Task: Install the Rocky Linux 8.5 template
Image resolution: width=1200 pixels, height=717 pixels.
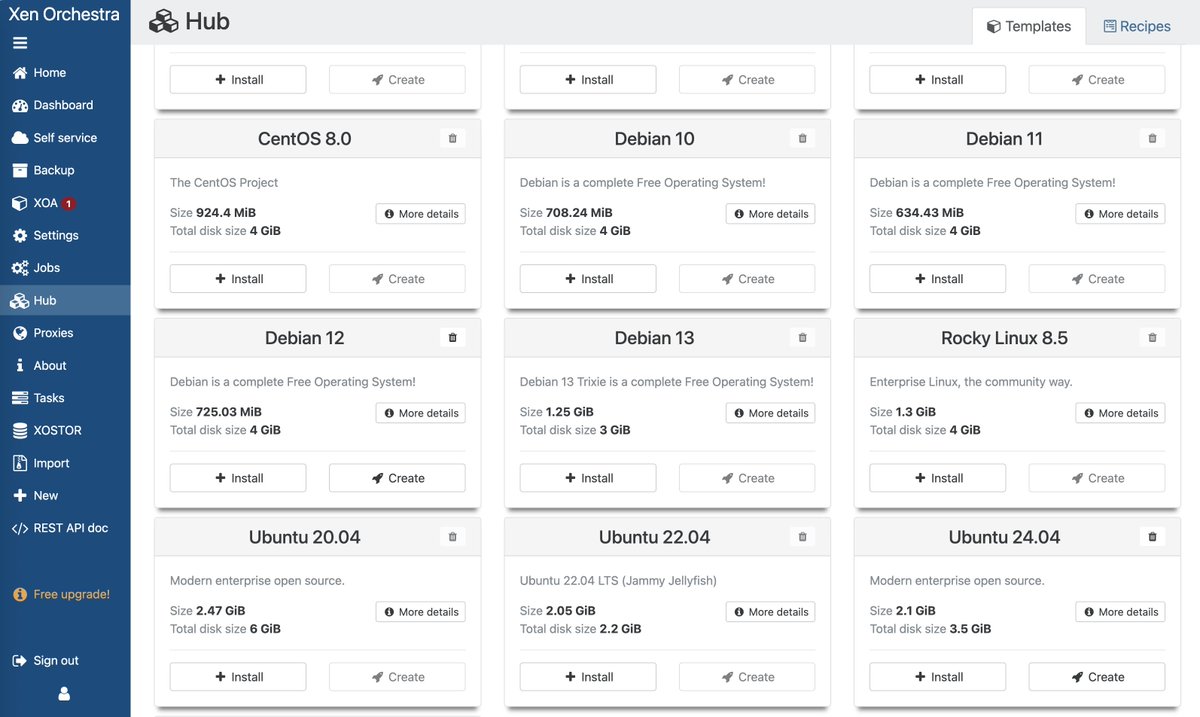Action: click(938, 478)
